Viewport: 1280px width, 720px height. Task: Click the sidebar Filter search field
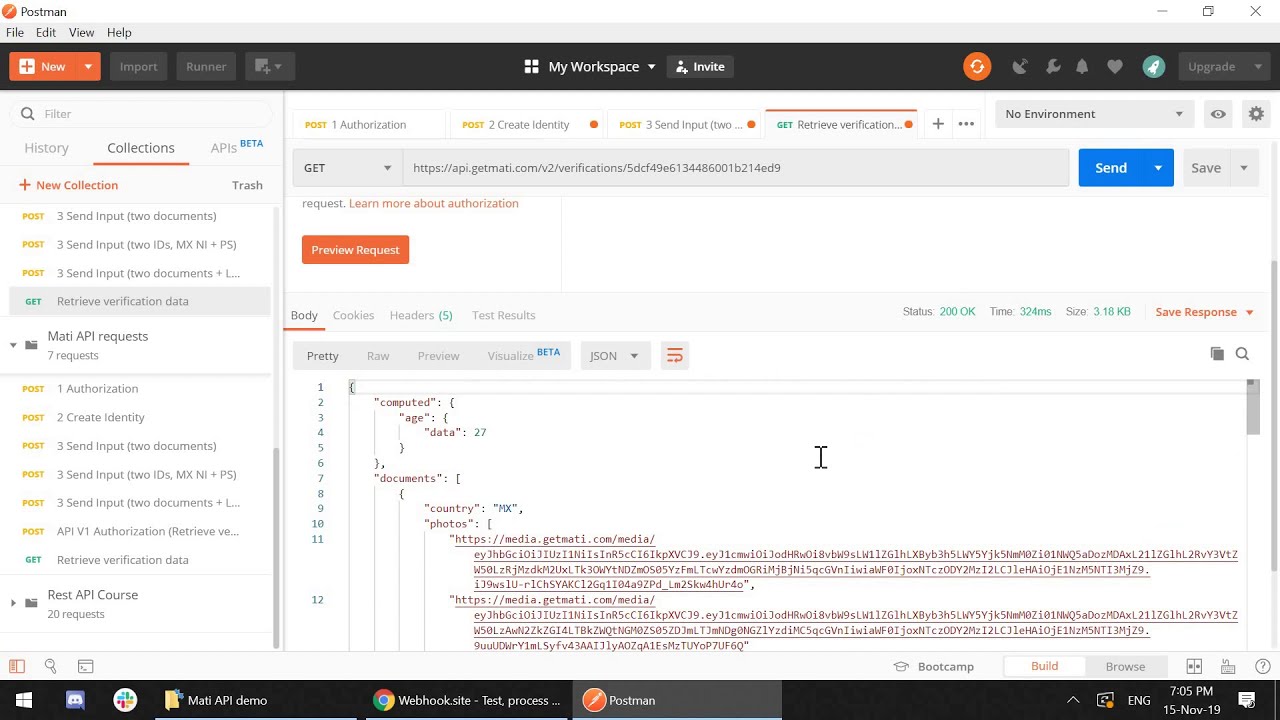[x=140, y=114]
